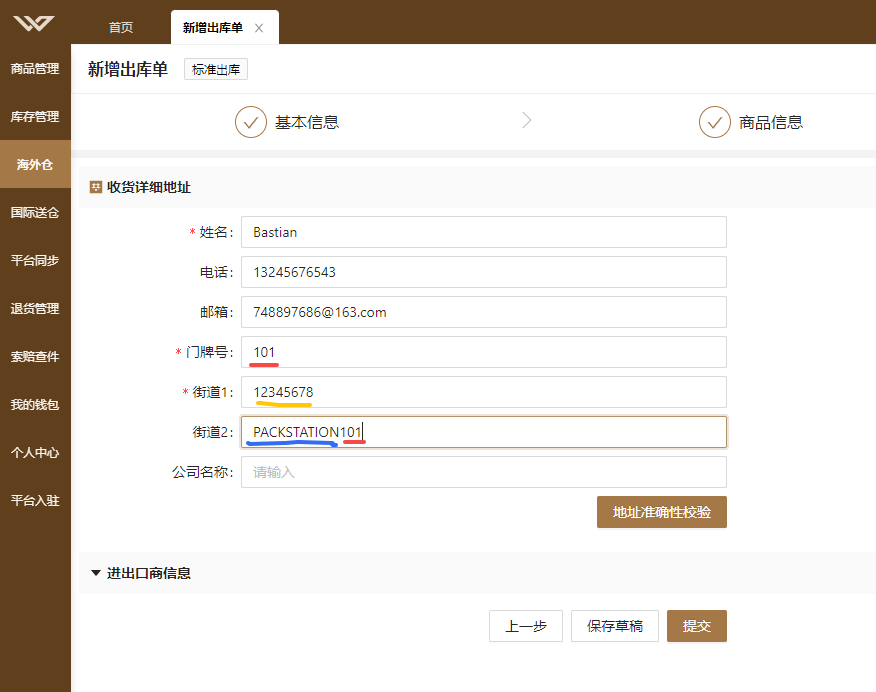Click the 基本信息 step checkmark circle
Viewport: 876px width, 692px height.
point(251,122)
